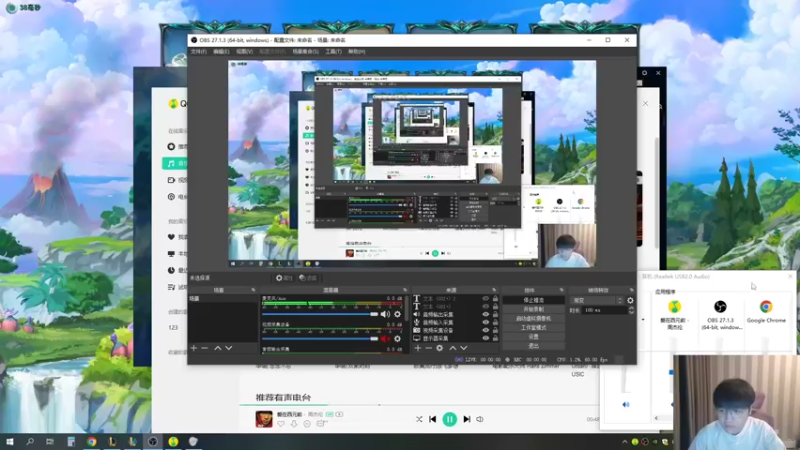Move scene up with the scenes arrow
800x450 pixels.
point(218,348)
